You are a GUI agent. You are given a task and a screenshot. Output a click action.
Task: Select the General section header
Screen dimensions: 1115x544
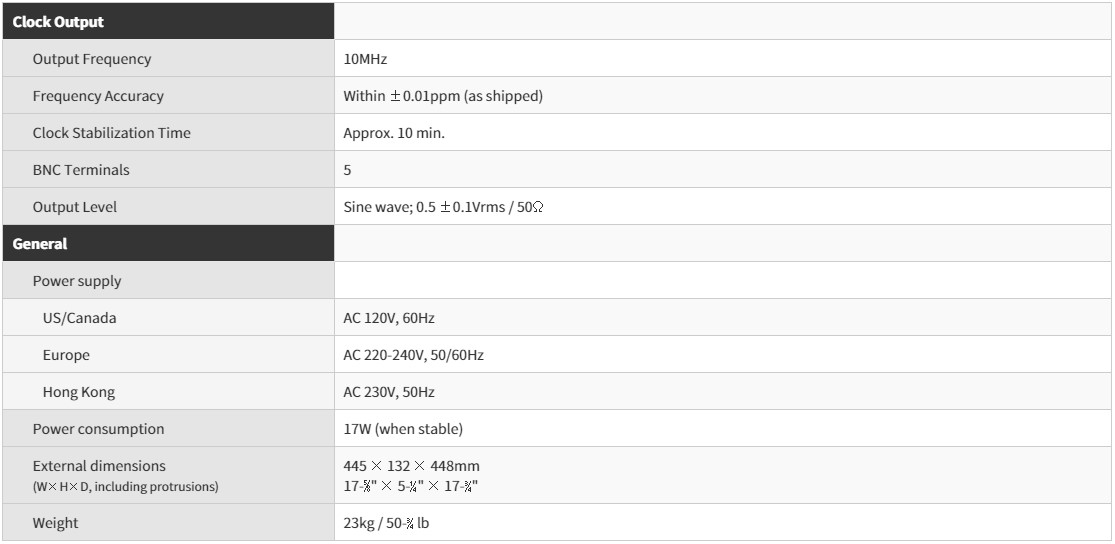(x=40, y=244)
